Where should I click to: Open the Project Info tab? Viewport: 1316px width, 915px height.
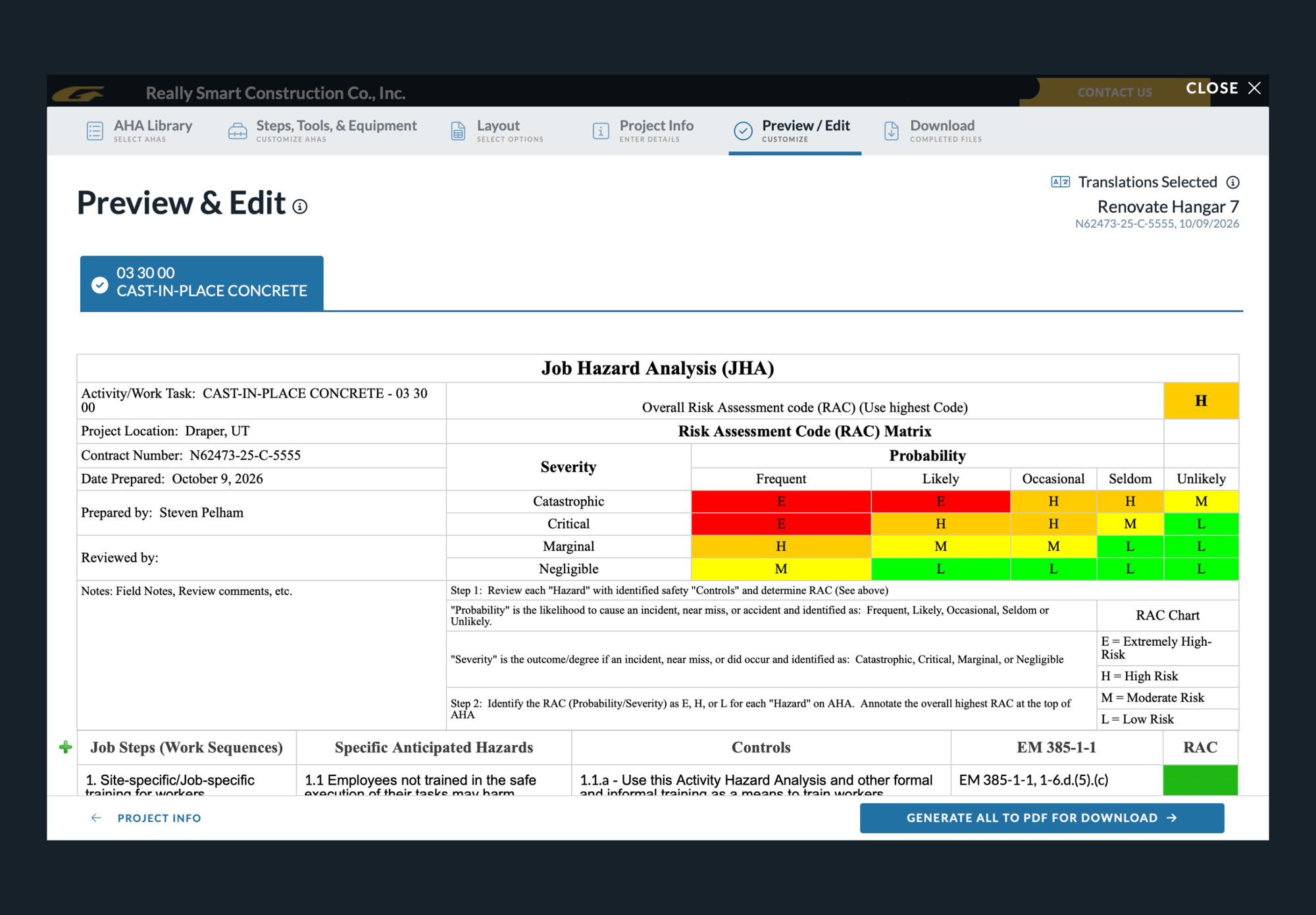(x=643, y=130)
